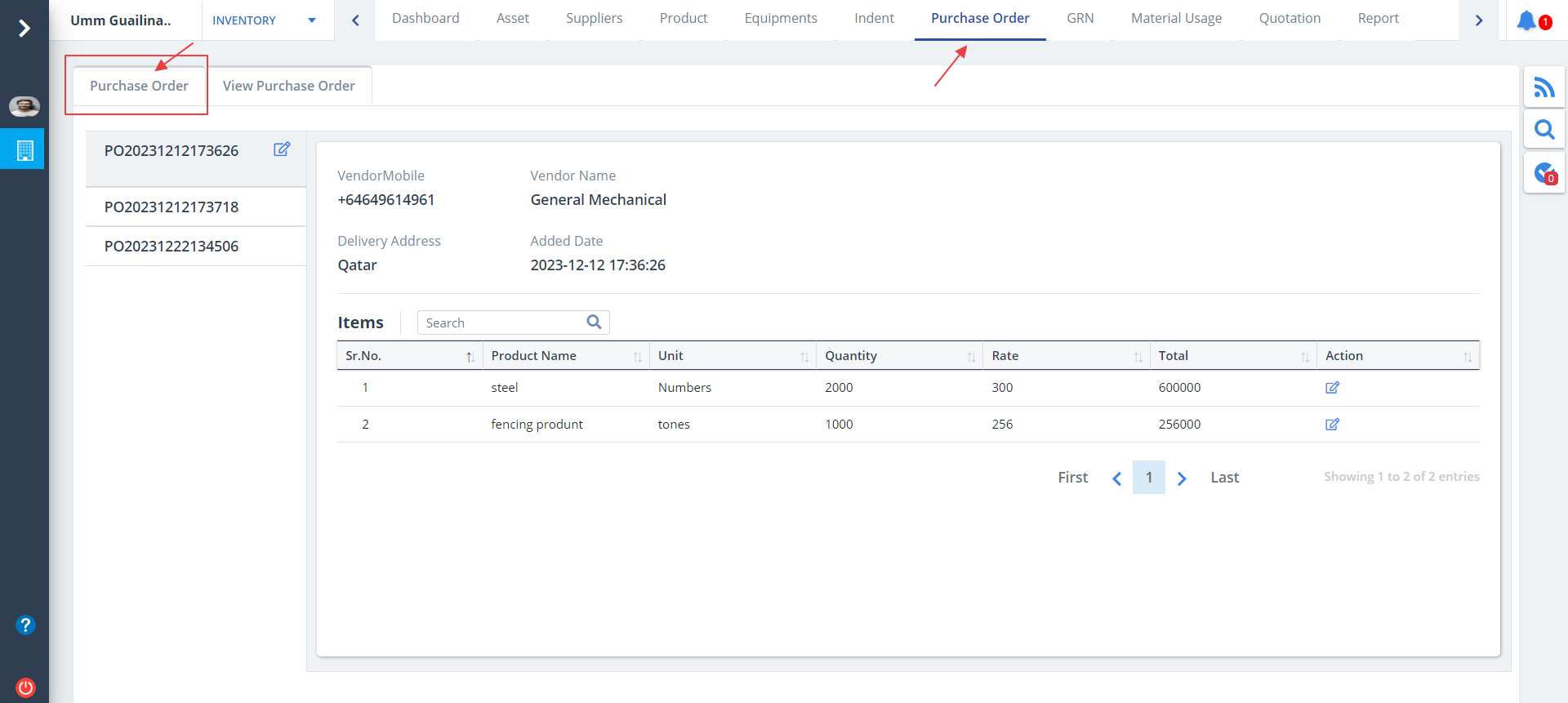This screenshot has width=1568, height=703.
Task: Select purchase order PO20231222134506
Action: (171, 247)
